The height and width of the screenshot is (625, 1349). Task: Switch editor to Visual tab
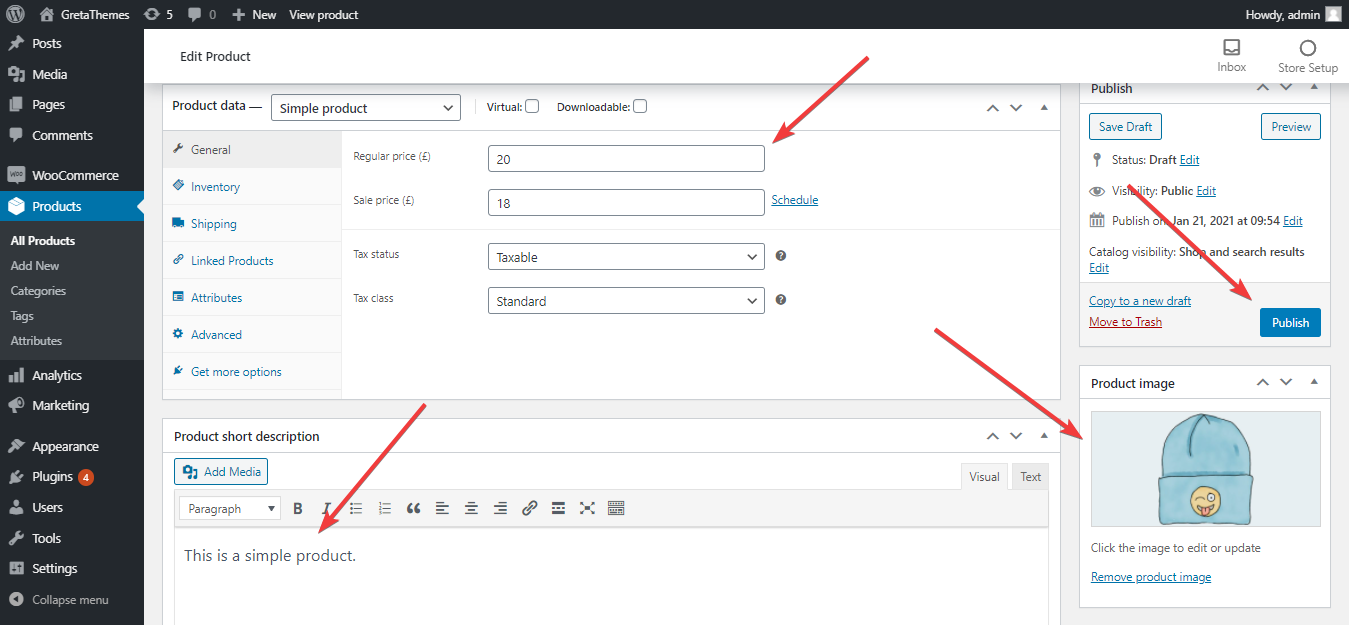984,477
